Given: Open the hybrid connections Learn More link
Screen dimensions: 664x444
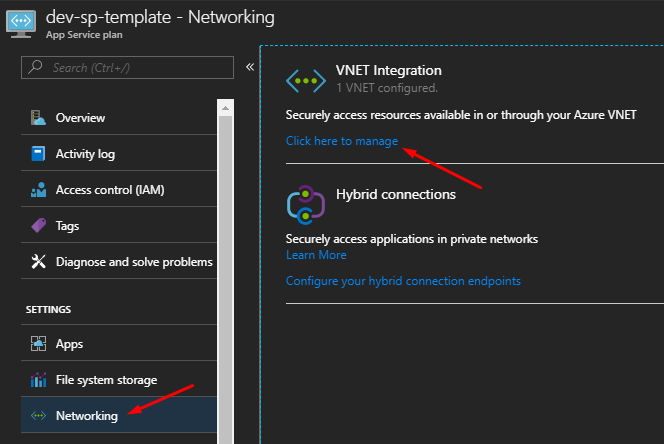Looking at the screenshot, I should click(x=316, y=255).
